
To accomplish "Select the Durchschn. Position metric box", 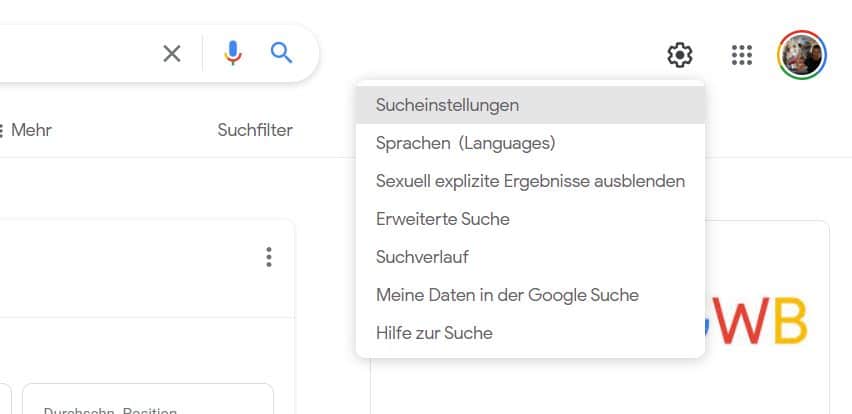I will tap(147, 400).
